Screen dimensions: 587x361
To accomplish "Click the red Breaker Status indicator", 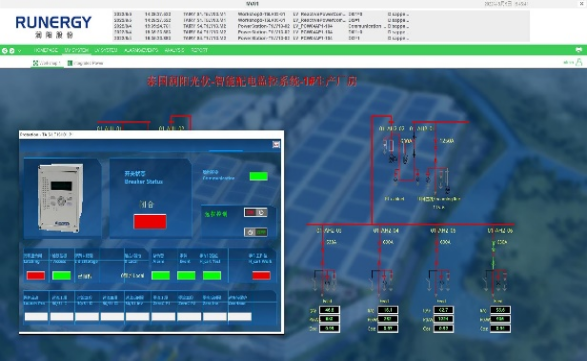I will [x=150, y=221].
